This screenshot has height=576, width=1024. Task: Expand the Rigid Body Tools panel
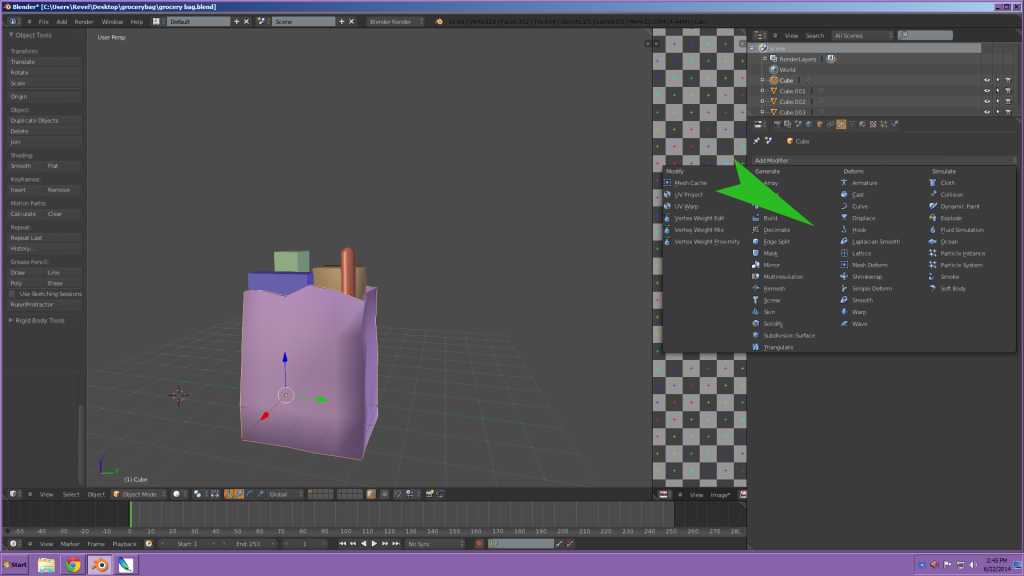pyautogui.click(x=40, y=320)
